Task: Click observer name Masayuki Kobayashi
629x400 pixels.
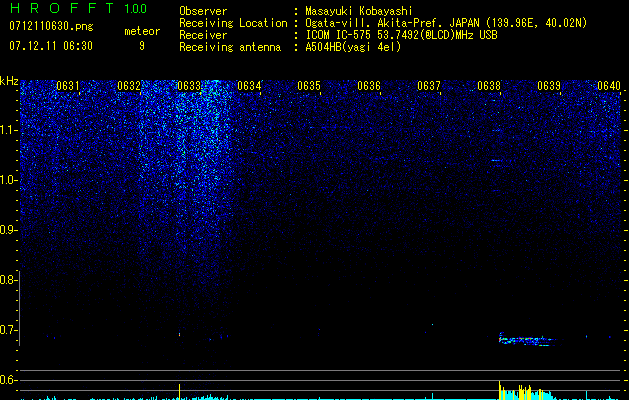Action: point(359,11)
